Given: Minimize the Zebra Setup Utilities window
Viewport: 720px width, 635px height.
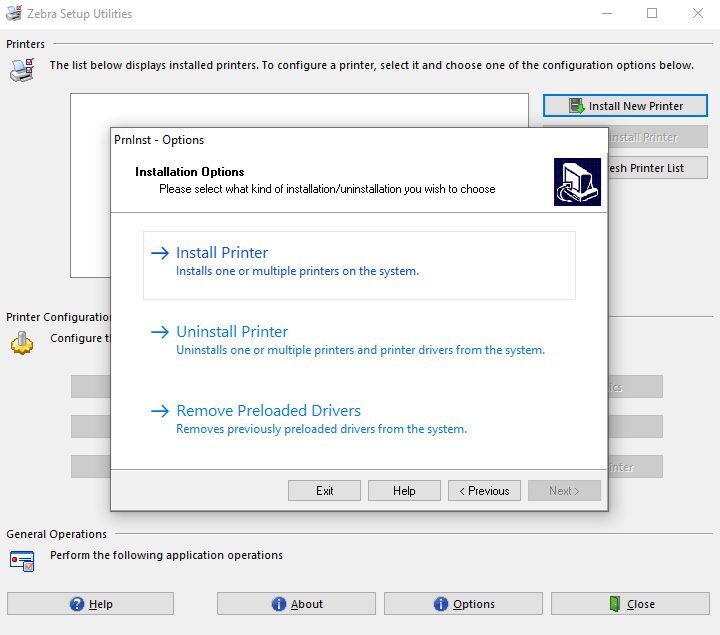Looking at the screenshot, I should [607, 13].
